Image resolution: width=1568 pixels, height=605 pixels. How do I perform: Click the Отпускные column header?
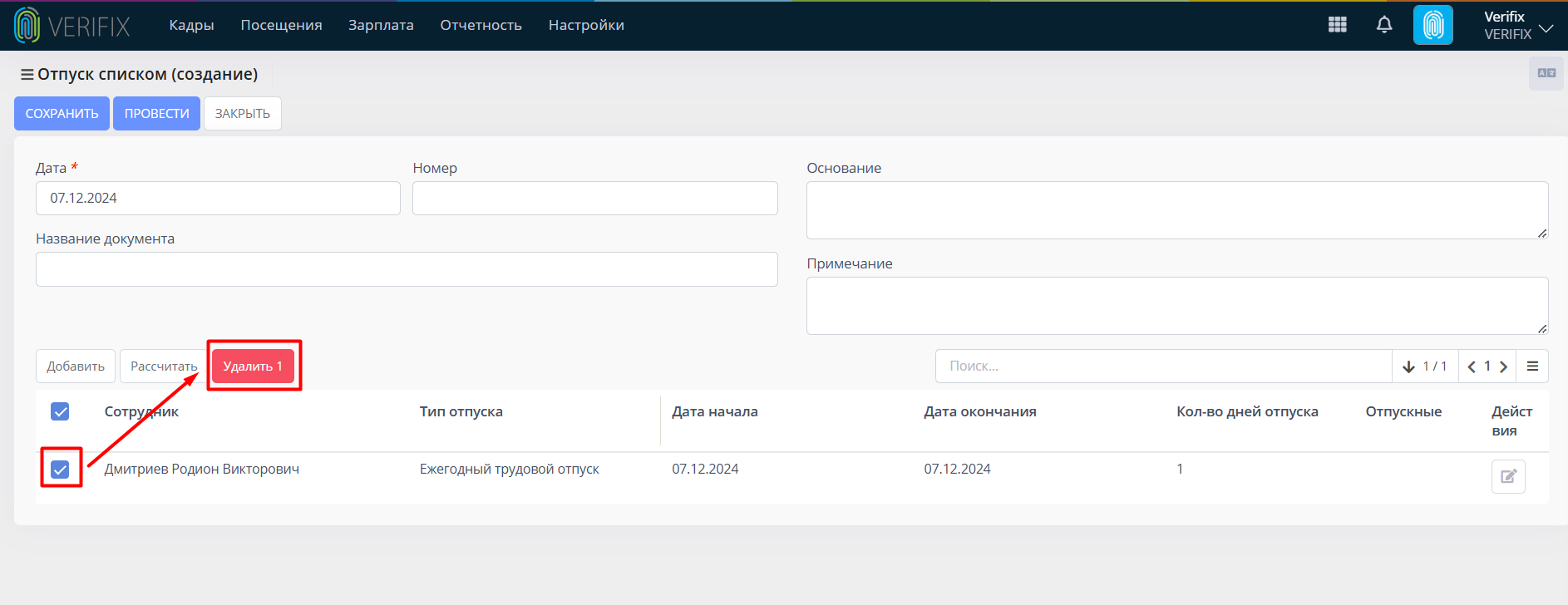point(1403,411)
